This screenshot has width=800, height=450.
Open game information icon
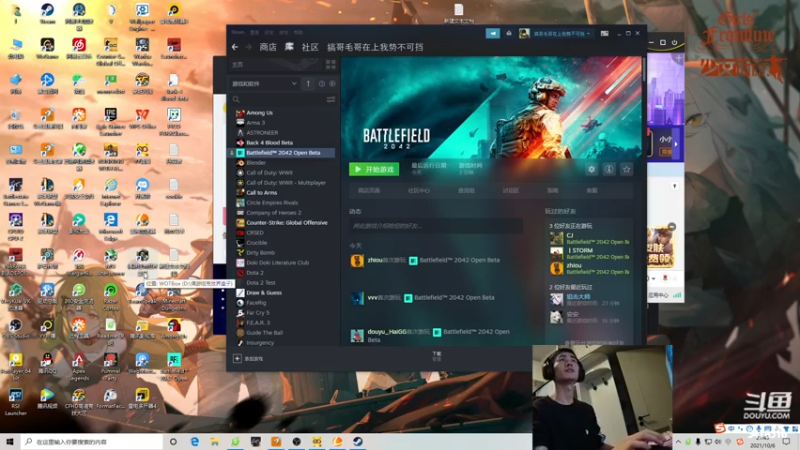point(609,169)
